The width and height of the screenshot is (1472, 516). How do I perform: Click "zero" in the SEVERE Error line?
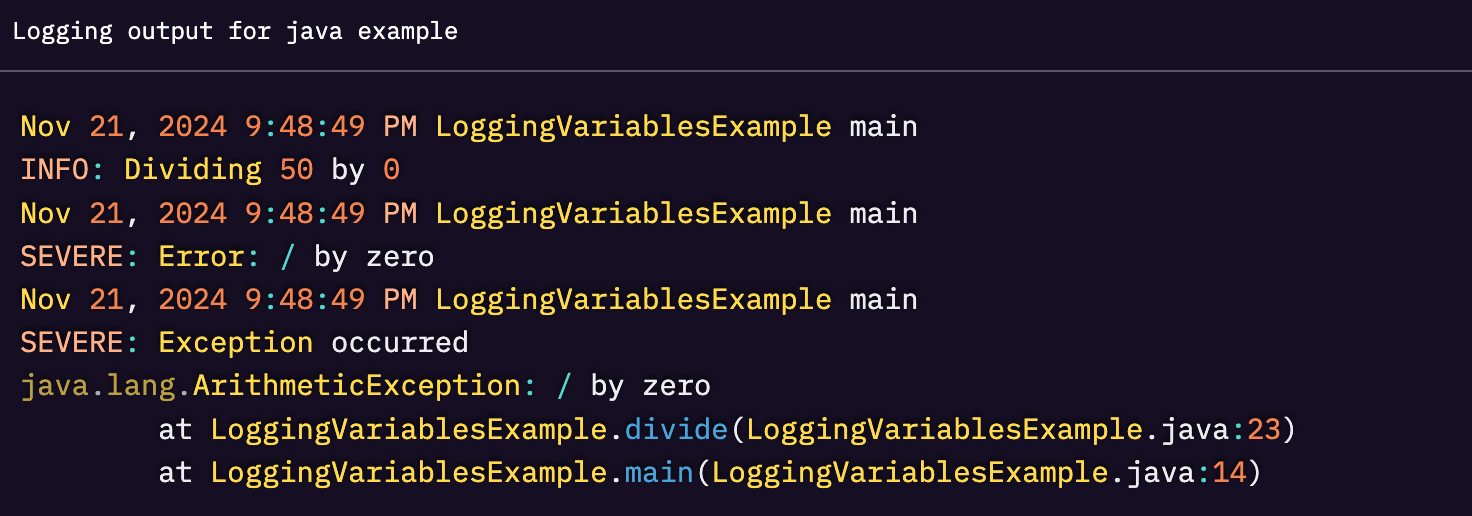tap(400, 257)
